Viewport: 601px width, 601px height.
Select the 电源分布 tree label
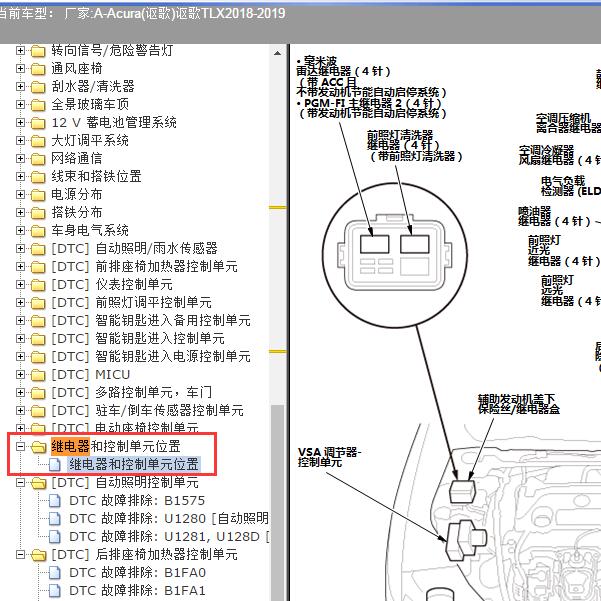[77, 195]
